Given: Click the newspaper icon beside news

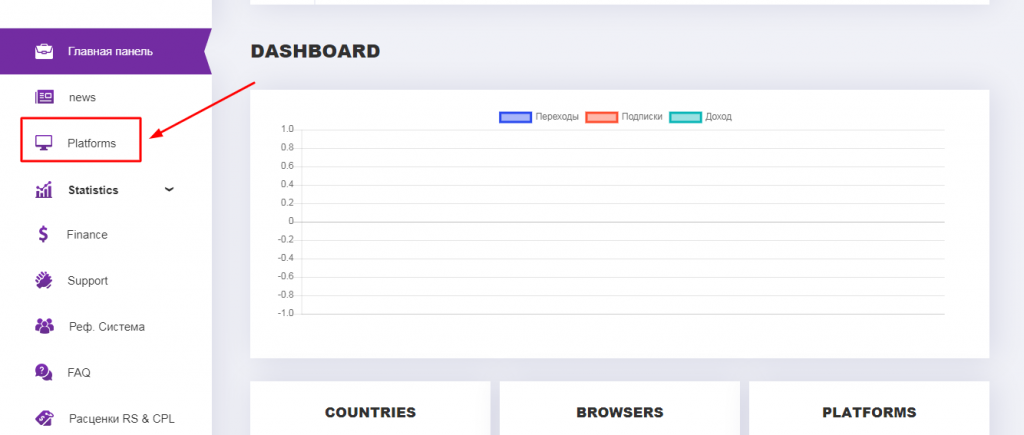Looking at the screenshot, I should pos(44,97).
